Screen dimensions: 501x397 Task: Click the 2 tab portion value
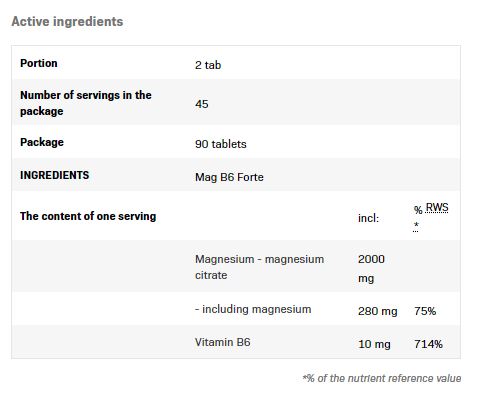pyautogui.click(x=208, y=65)
